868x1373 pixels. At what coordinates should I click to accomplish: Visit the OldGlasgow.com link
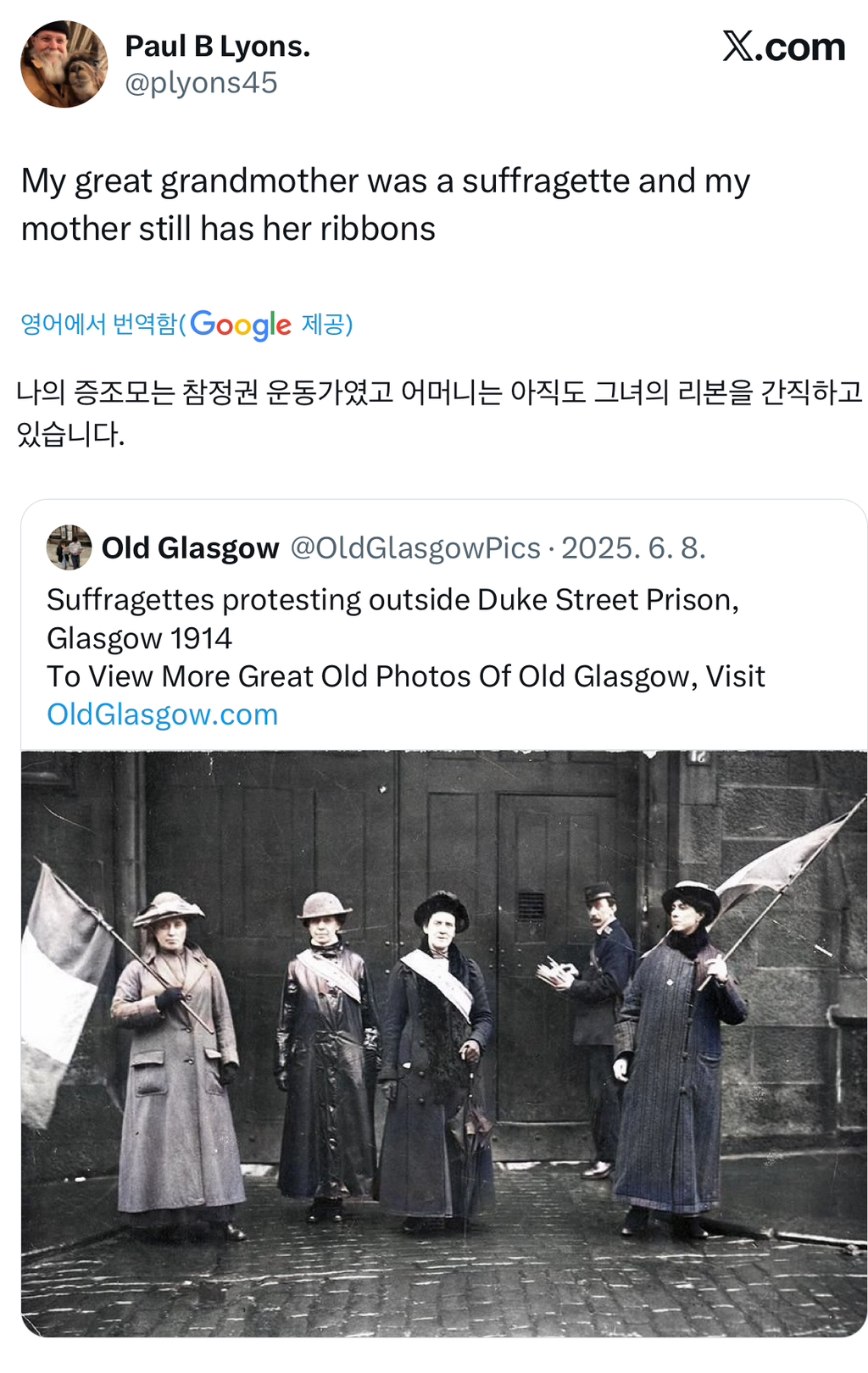[163, 714]
